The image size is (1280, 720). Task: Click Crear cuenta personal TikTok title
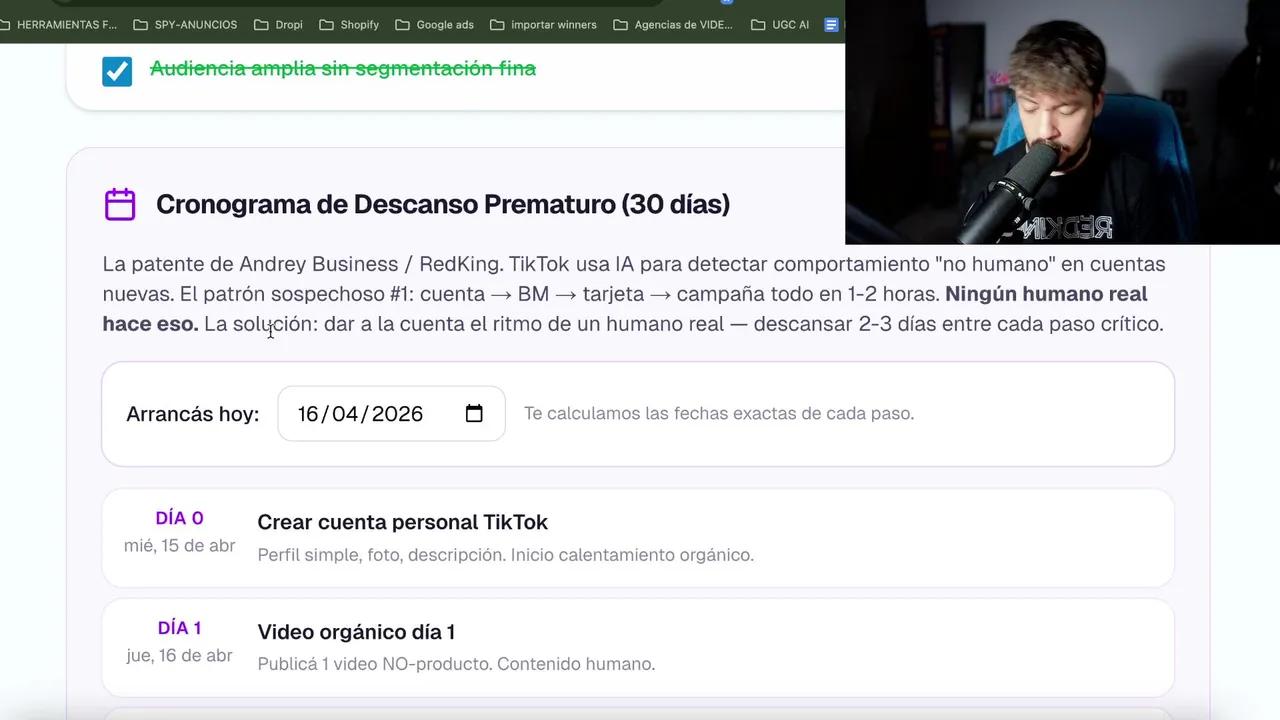403,522
